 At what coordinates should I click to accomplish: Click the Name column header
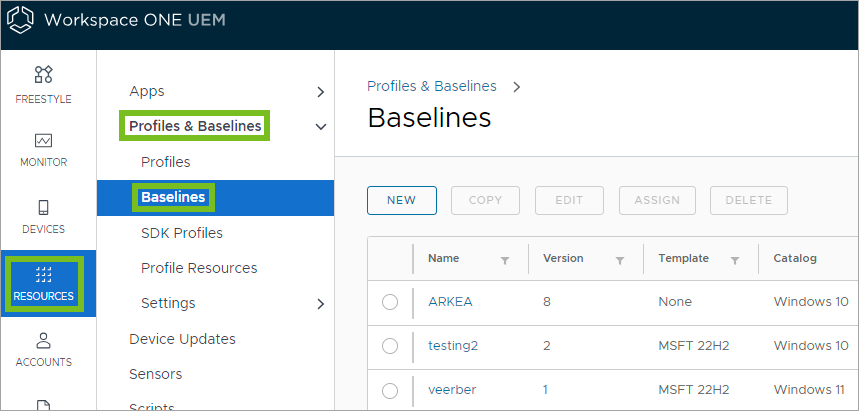[444, 258]
